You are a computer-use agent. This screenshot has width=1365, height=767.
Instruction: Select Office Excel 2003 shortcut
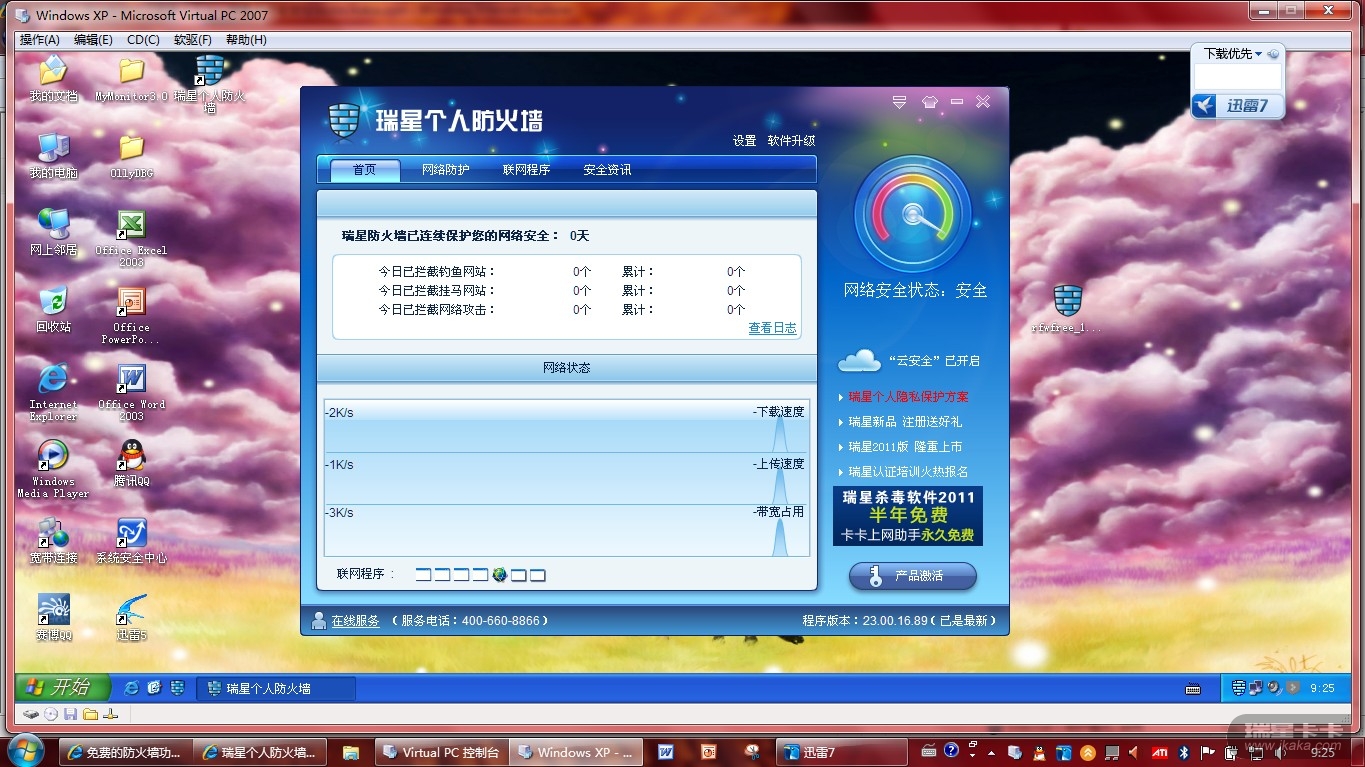[131, 238]
